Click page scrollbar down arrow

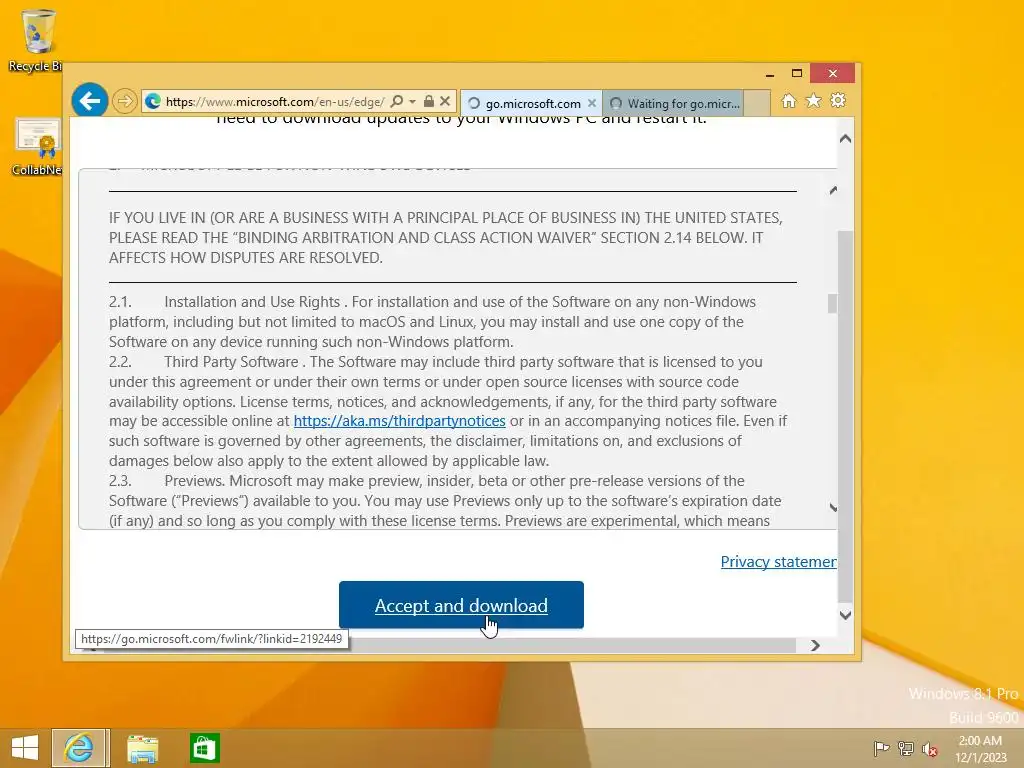pyautogui.click(x=845, y=615)
